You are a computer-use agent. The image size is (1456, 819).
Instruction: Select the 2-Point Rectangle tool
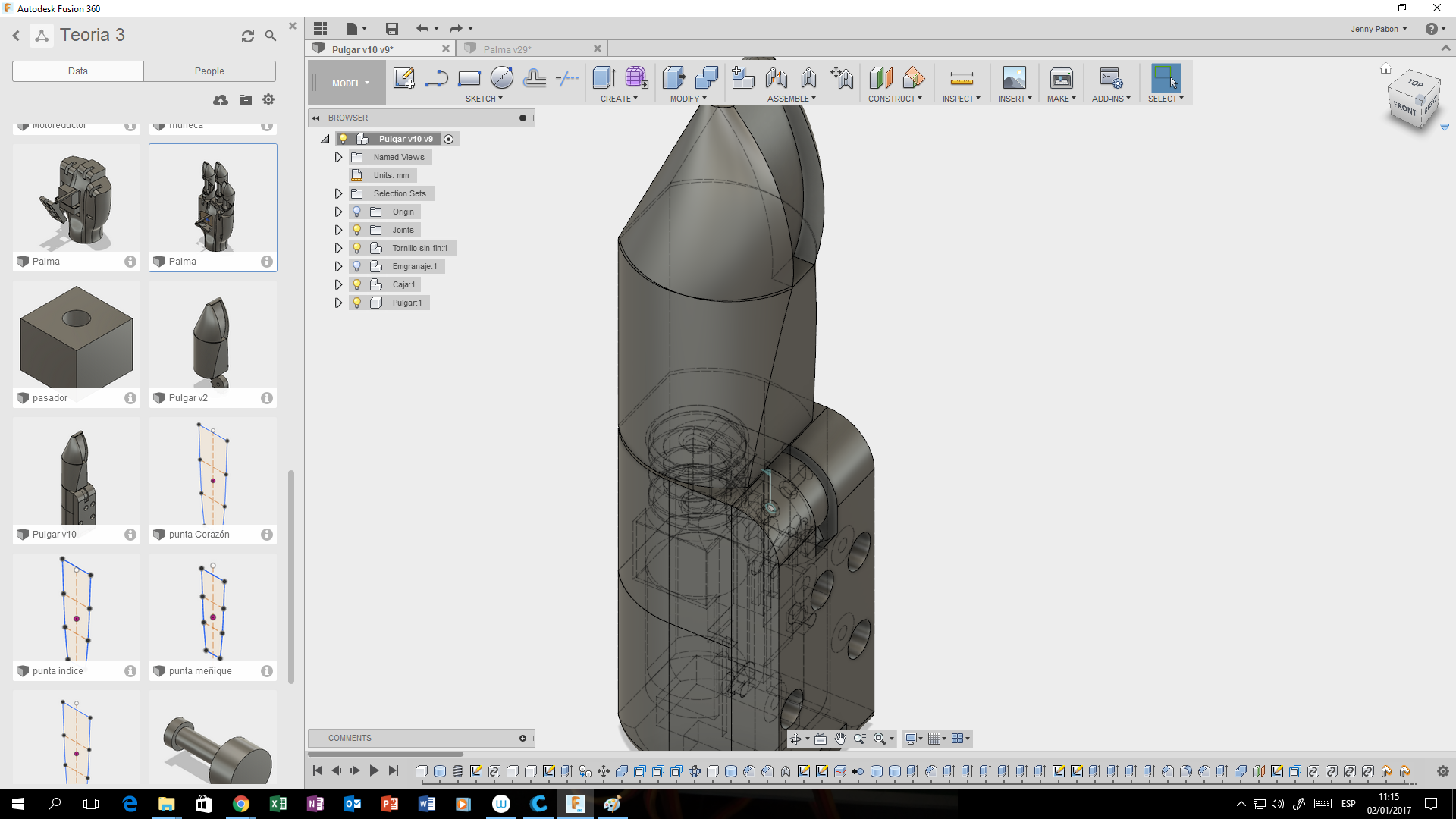(x=469, y=78)
